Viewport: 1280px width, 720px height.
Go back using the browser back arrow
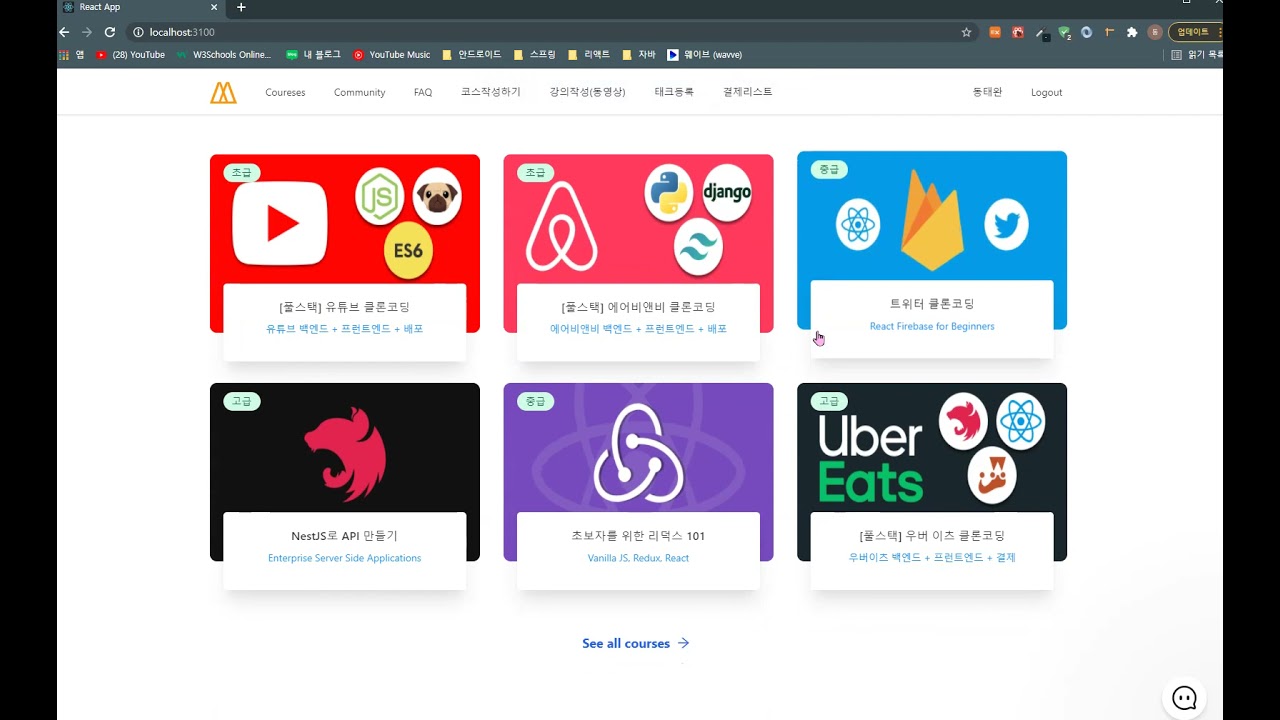65,32
